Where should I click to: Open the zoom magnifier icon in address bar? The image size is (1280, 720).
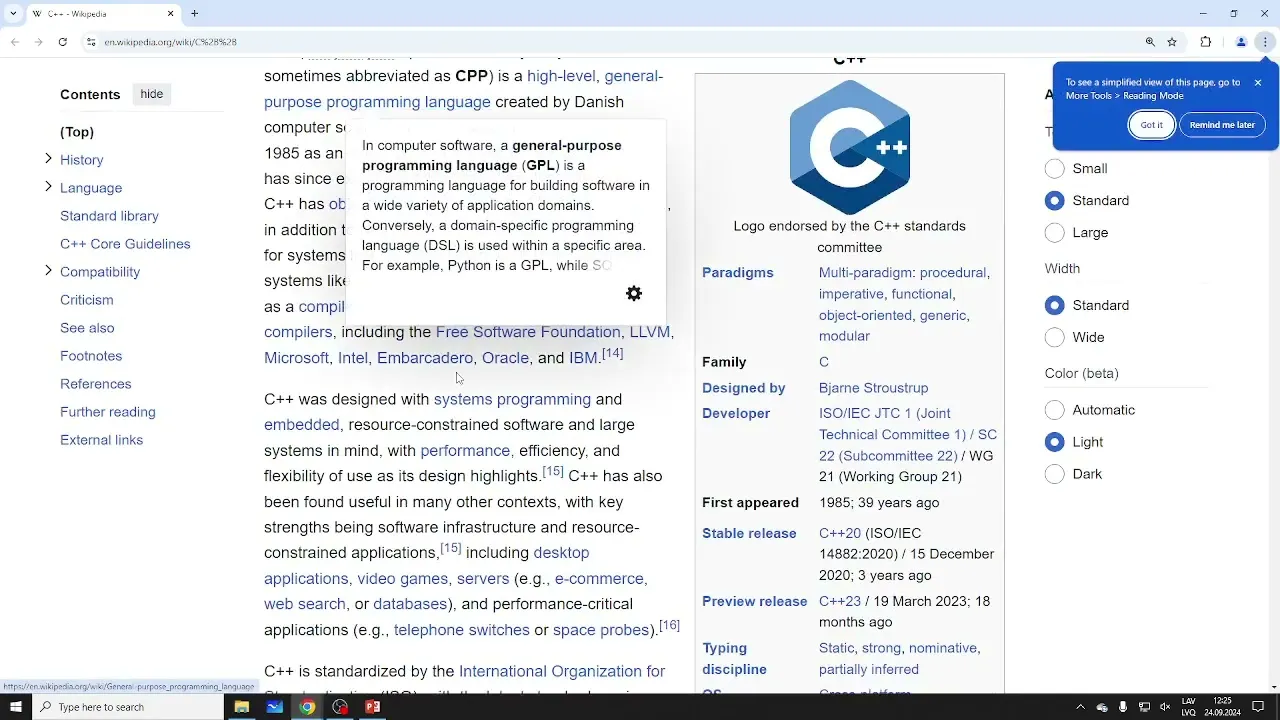(x=1150, y=42)
